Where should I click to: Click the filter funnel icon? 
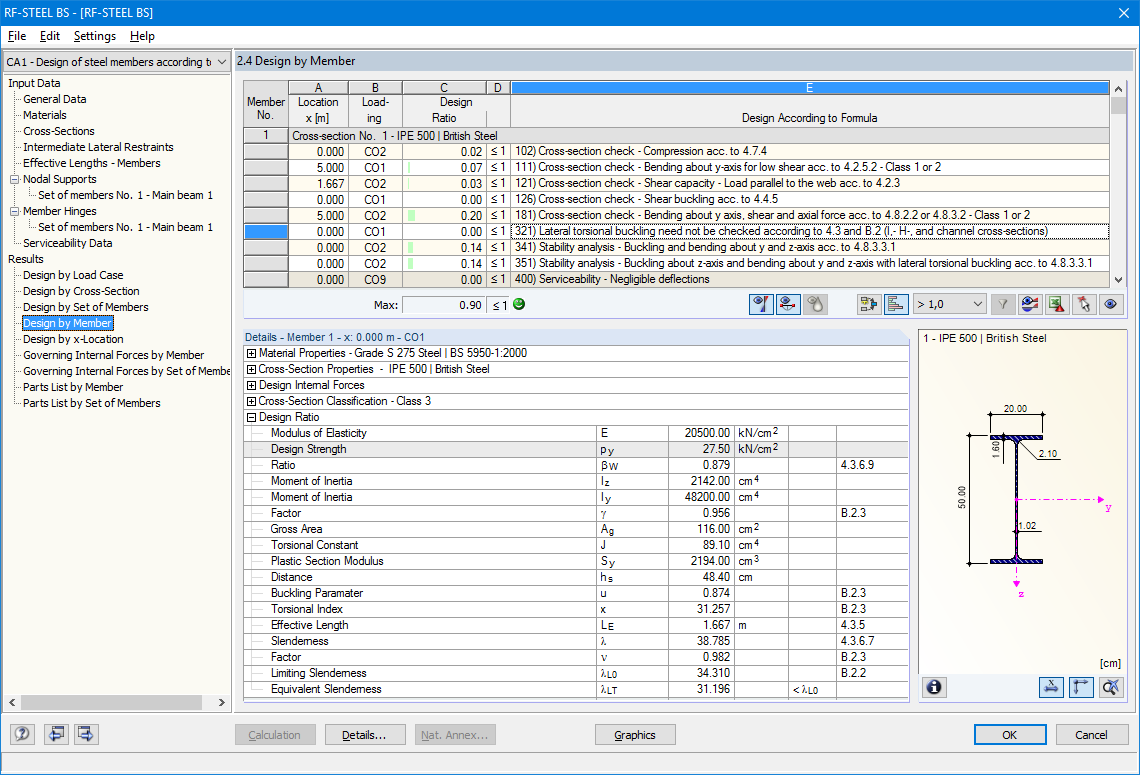(x=1003, y=305)
